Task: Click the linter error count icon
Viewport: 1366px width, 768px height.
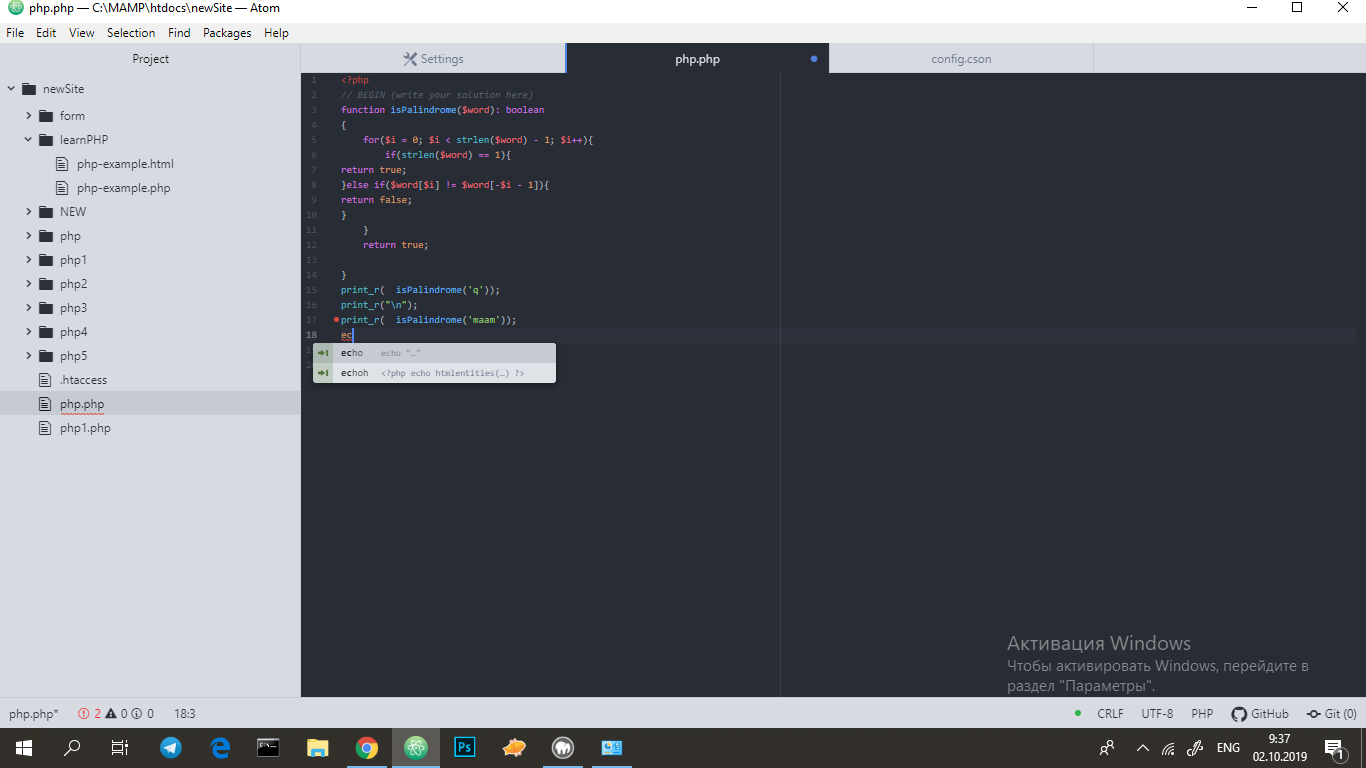Action: click(x=84, y=714)
